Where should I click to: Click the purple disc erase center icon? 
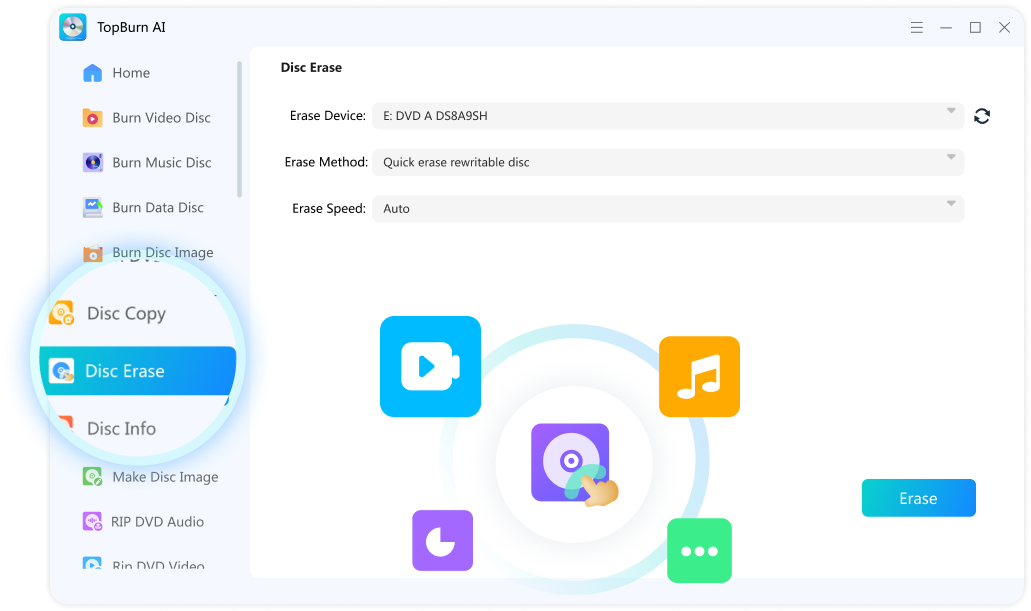click(x=570, y=461)
